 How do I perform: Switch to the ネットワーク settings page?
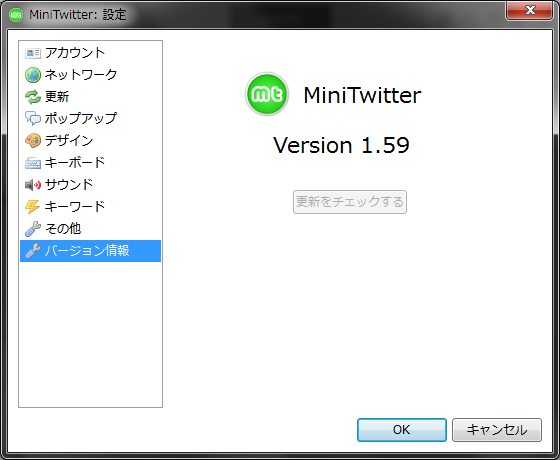[90, 75]
